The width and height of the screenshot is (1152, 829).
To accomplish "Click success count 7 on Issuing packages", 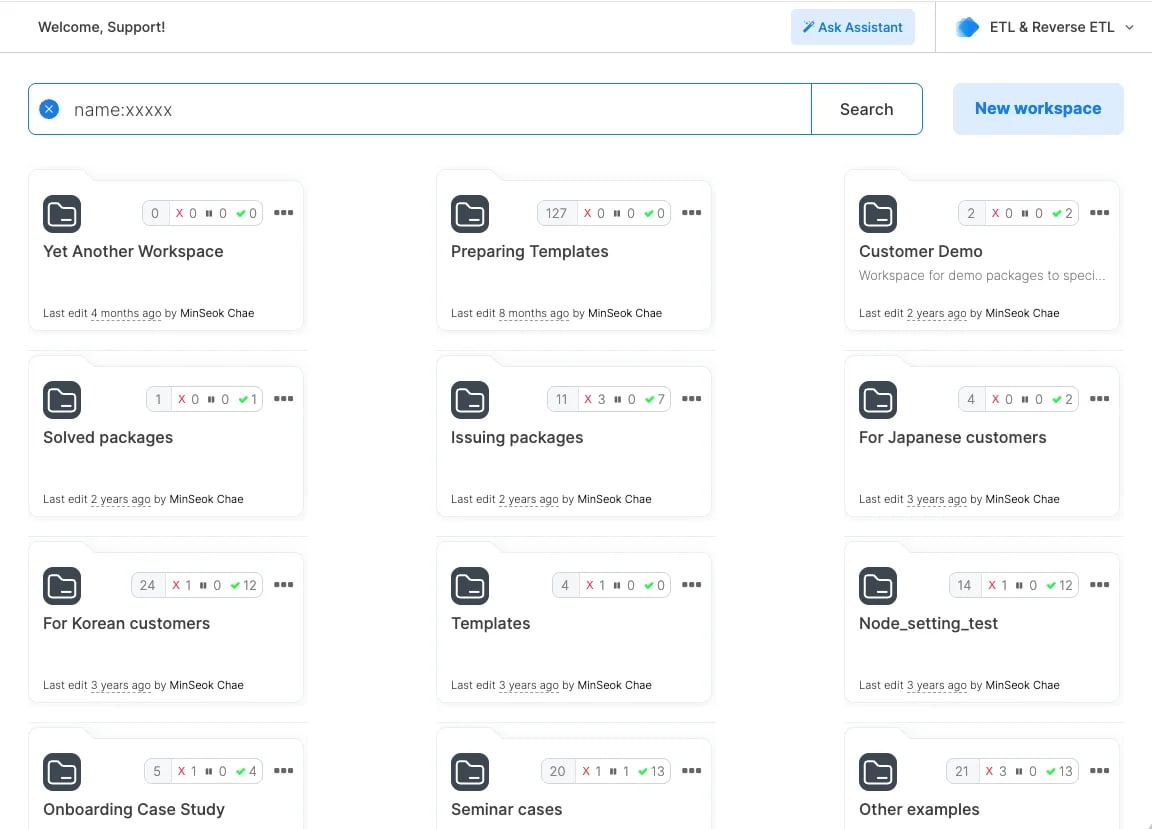I will (x=655, y=399).
